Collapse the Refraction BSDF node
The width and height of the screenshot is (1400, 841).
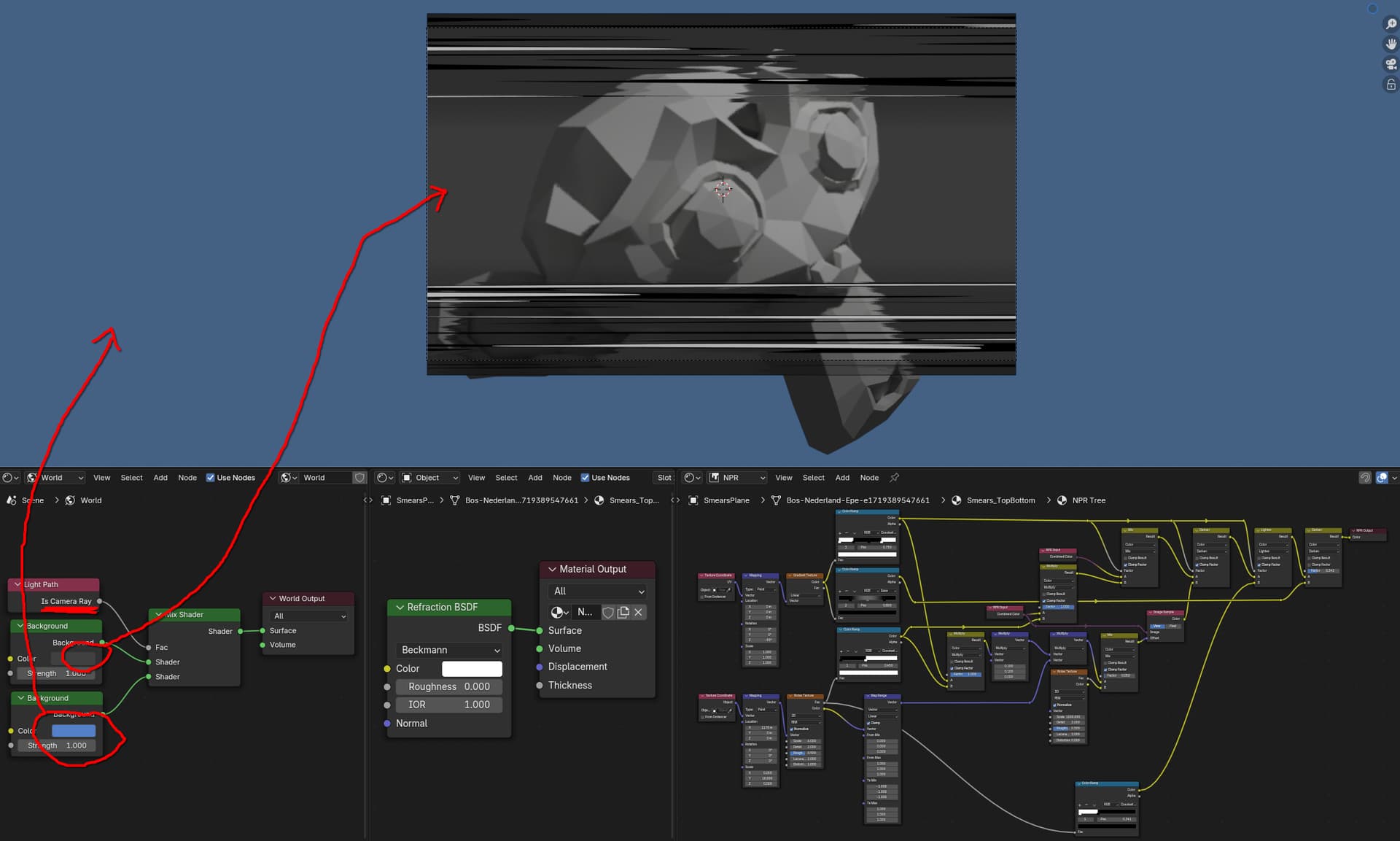400,607
